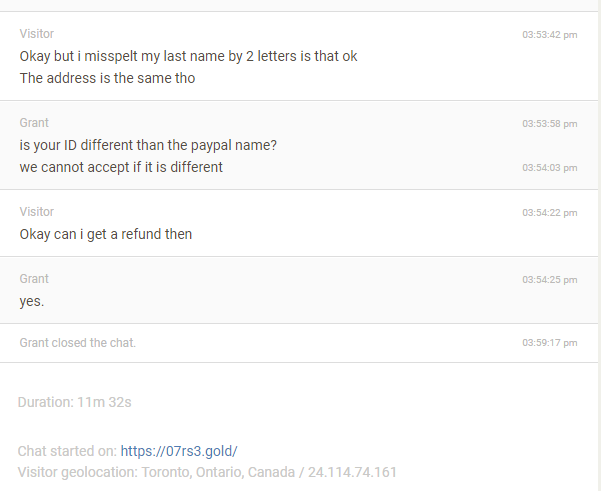Click 'we cannot accept if it is different'
601x491 pixels.
tap(121, 167)
